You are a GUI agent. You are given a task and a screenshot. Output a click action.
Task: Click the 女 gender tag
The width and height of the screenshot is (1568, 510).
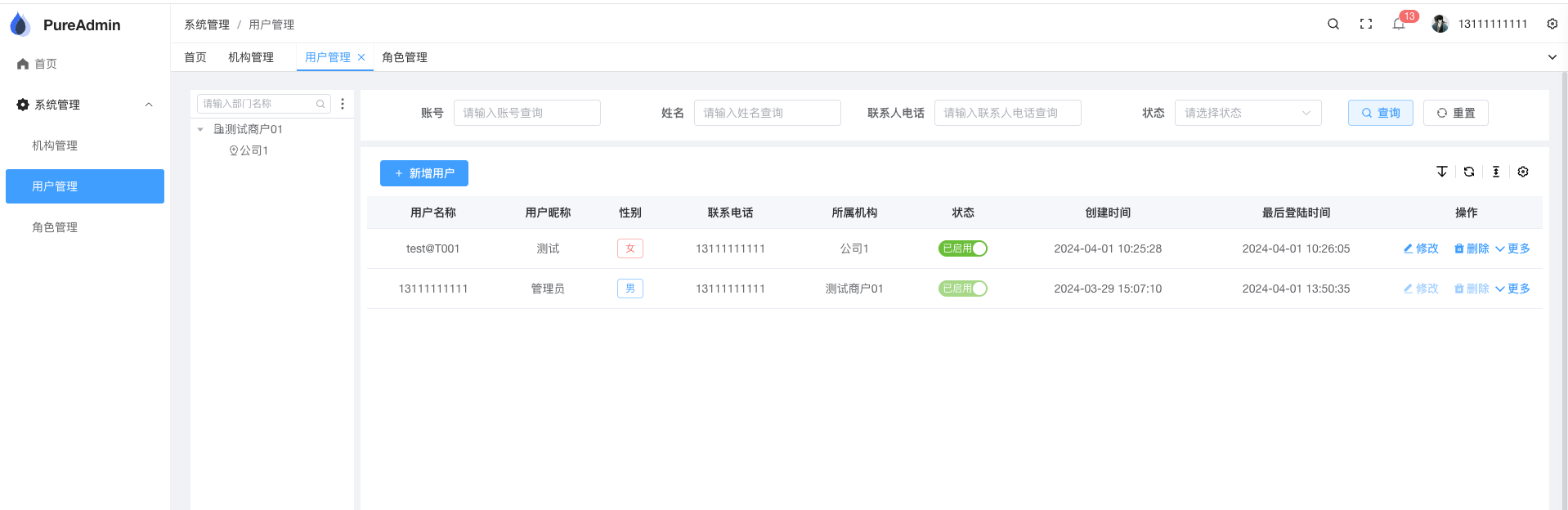pyautogui.click(x=630, y=248)
